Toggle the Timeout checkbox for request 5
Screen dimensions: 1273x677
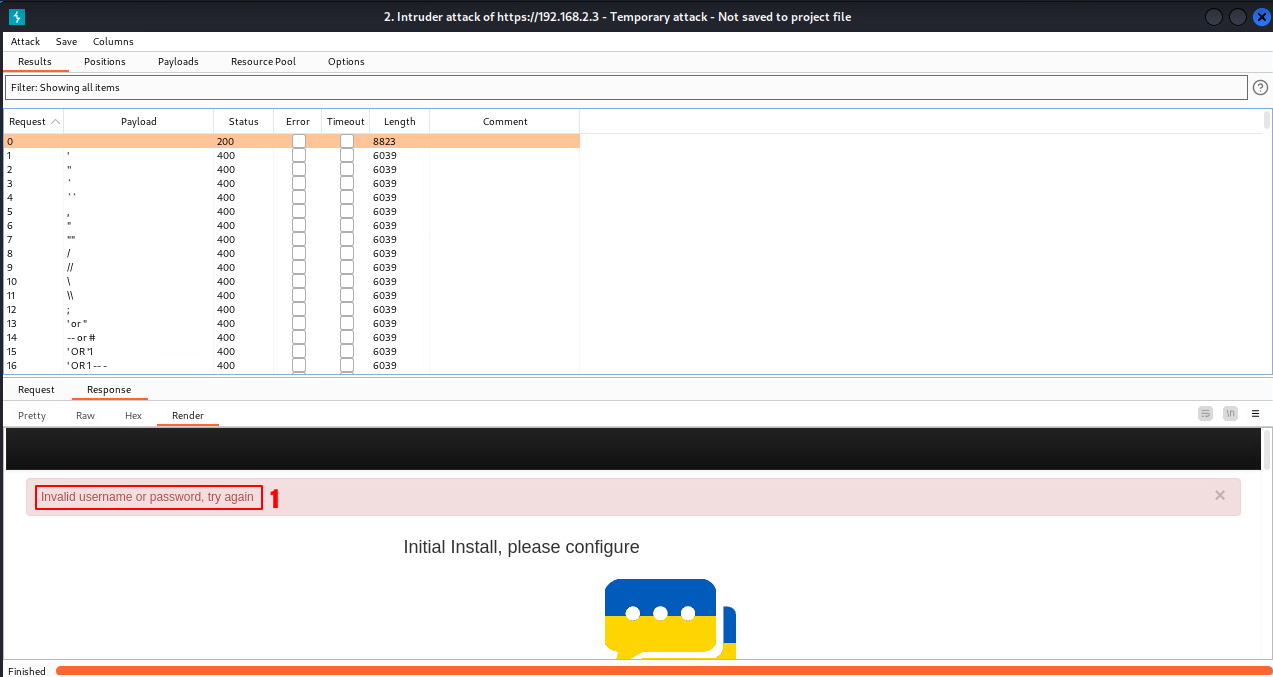pyautogui.click(x=347, y=212)
